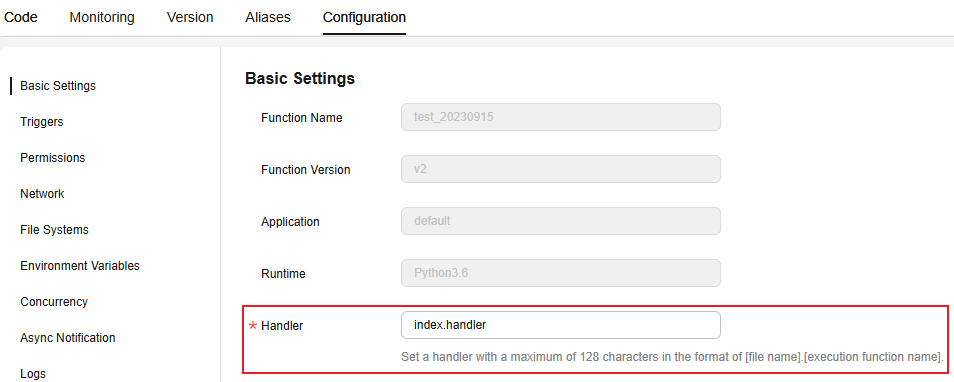
Task: Select the Version tab
Action: tap(190, 17)
